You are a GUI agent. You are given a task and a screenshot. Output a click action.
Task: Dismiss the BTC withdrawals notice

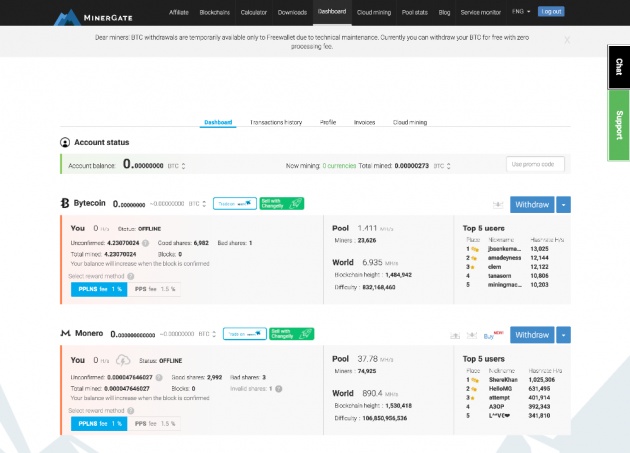[567, 40]
